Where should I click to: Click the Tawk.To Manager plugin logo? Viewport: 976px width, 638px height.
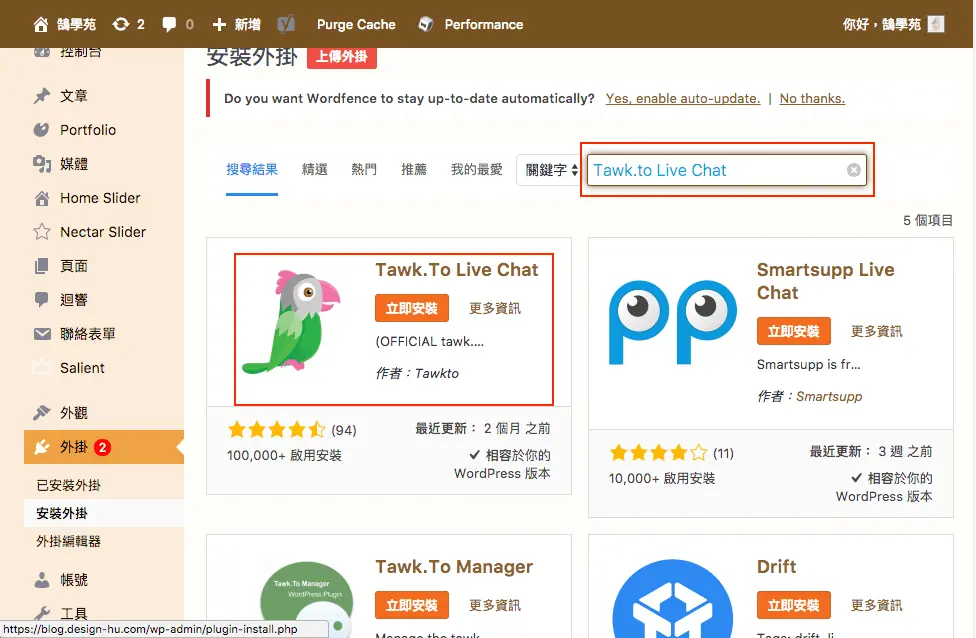306,599
